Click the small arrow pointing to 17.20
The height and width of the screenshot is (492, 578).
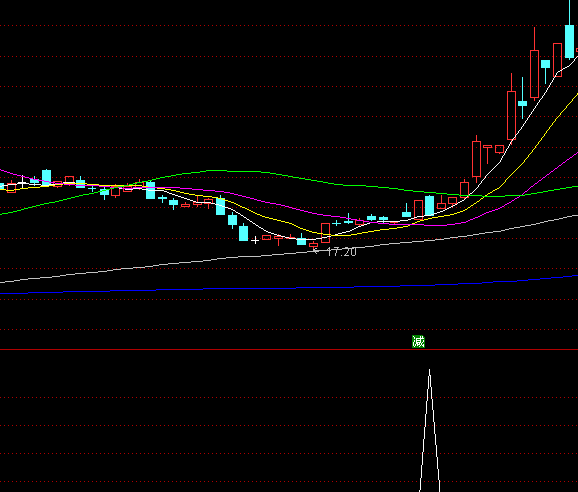point(316,251)
